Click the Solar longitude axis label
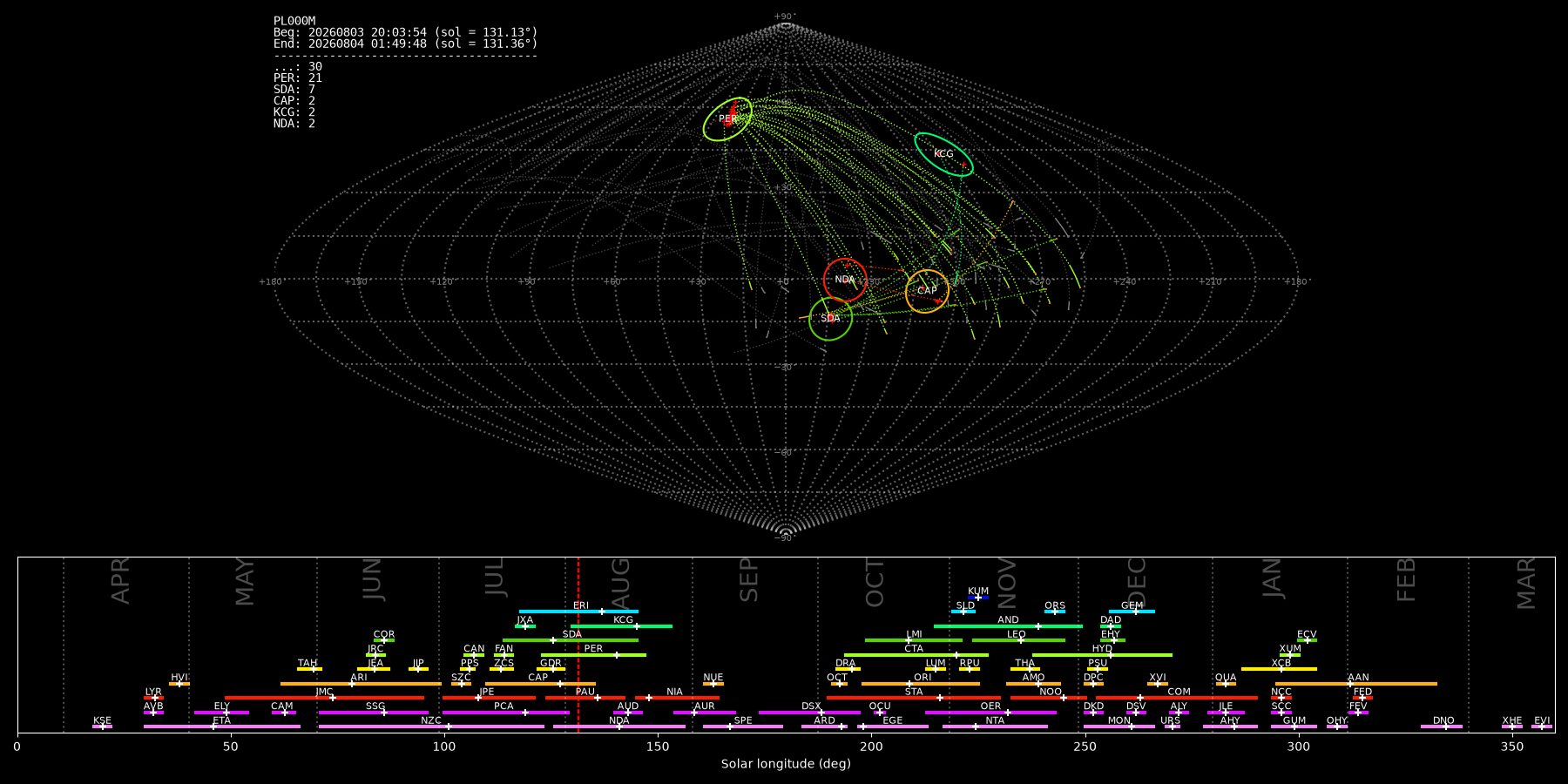The image size is (1568, 784). 786,764
